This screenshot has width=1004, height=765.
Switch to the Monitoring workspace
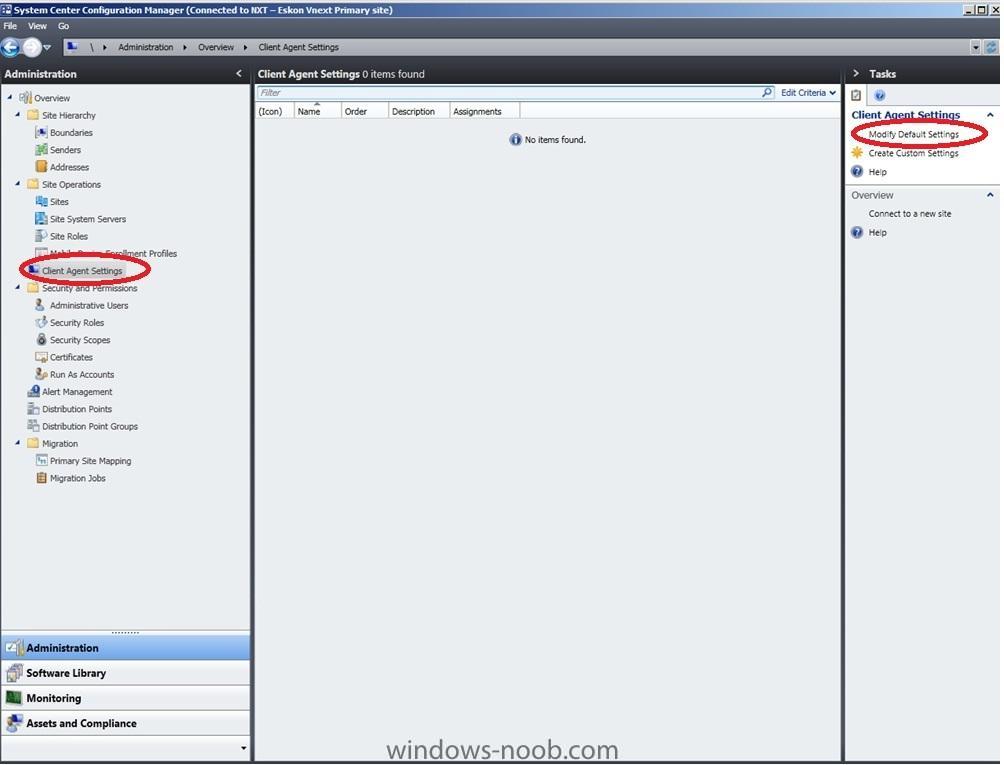click(x=126, y=698)
